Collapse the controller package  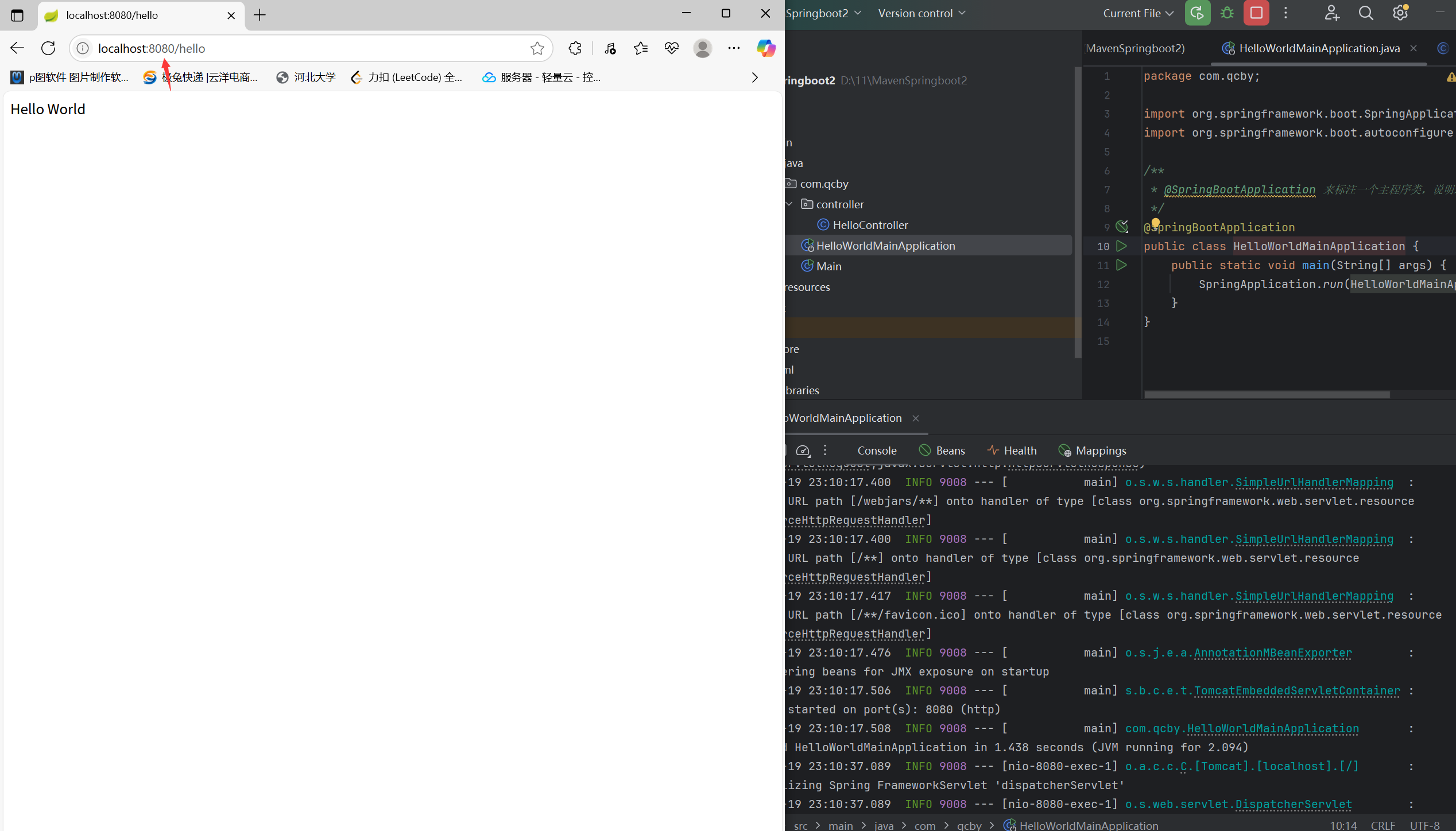click(789, 204)
